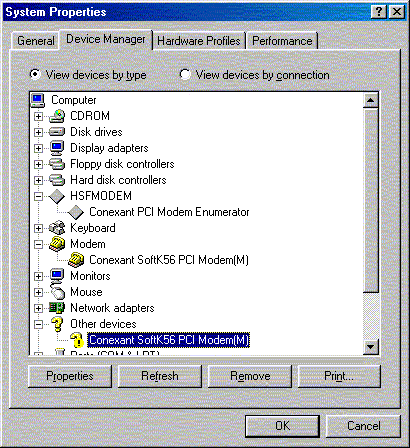410x448 pixels.
Task: Select the yellow question mark modem icon
Action: point(76,340)
